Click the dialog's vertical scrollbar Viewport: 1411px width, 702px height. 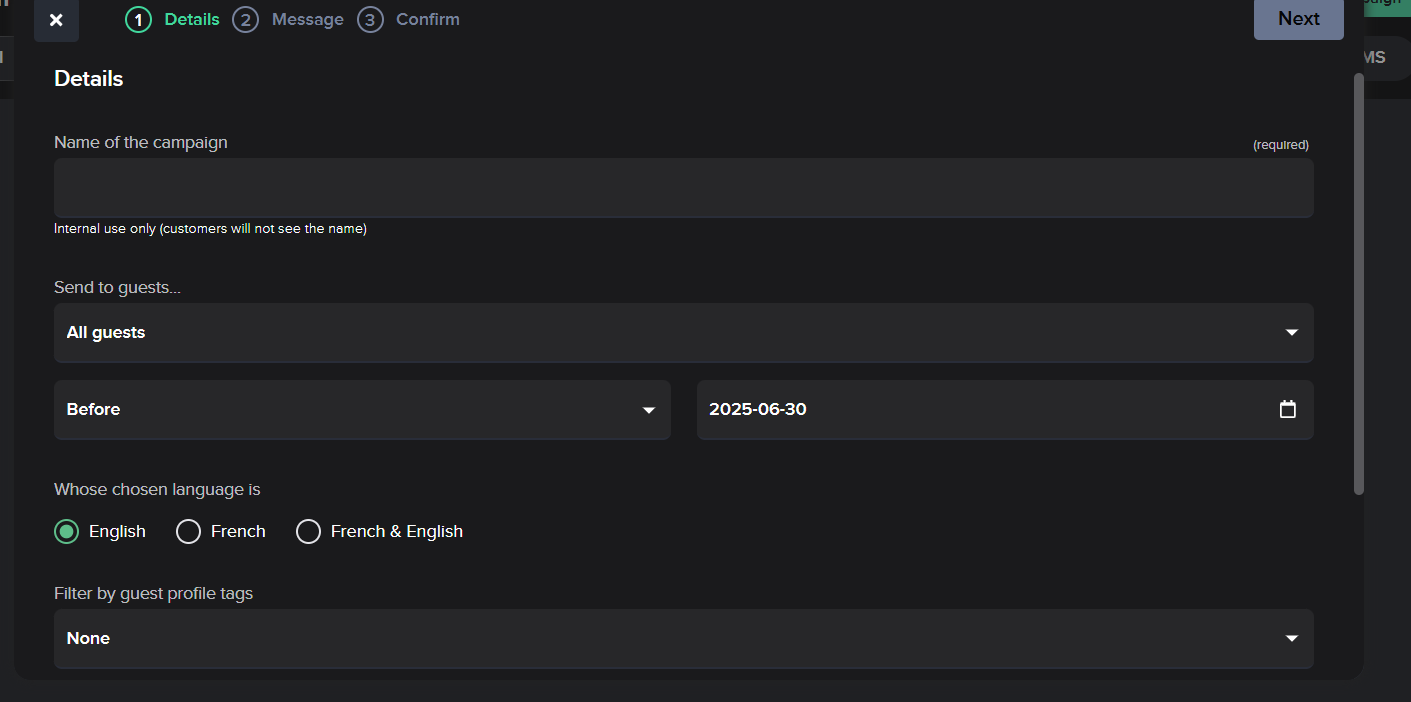(1358, 284)
